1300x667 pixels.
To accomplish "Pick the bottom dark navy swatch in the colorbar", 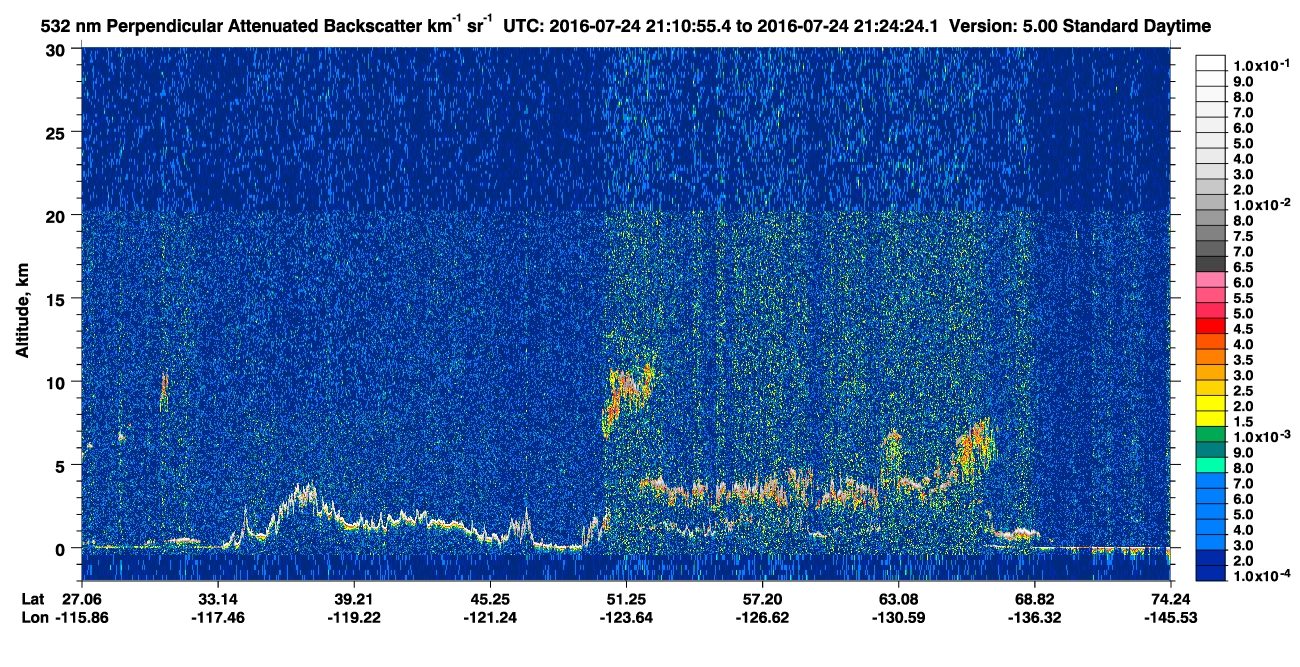I will [x=1211, y=573].
